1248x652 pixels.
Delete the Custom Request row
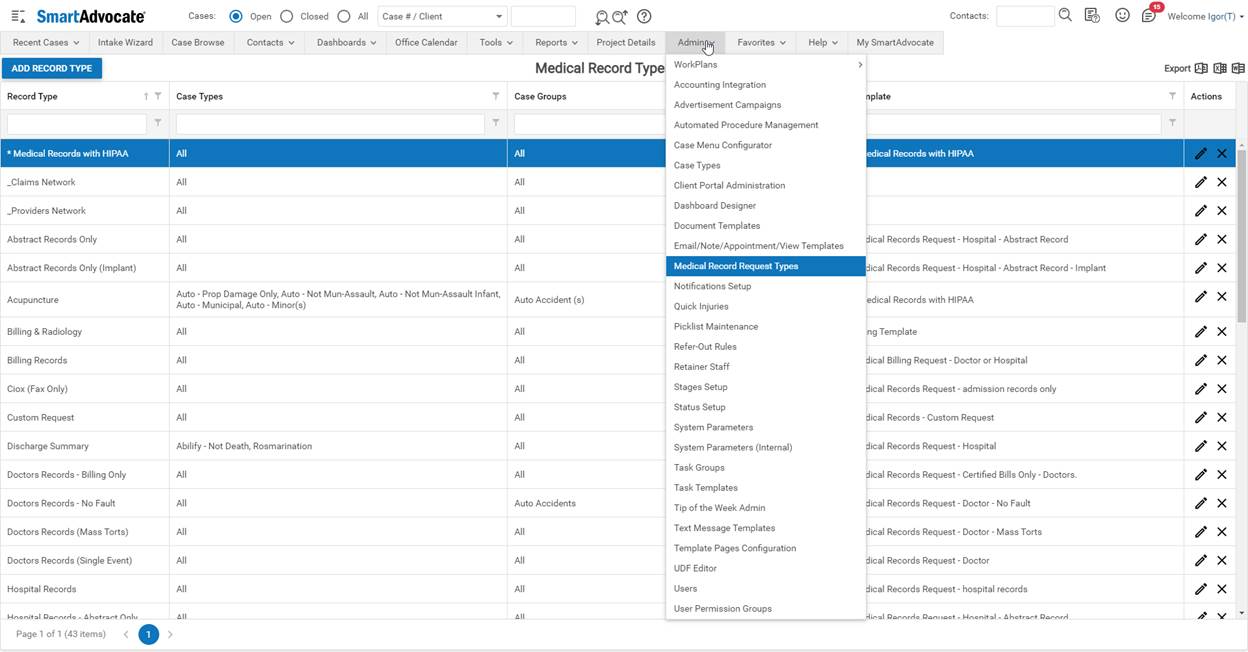point(1222,418)
